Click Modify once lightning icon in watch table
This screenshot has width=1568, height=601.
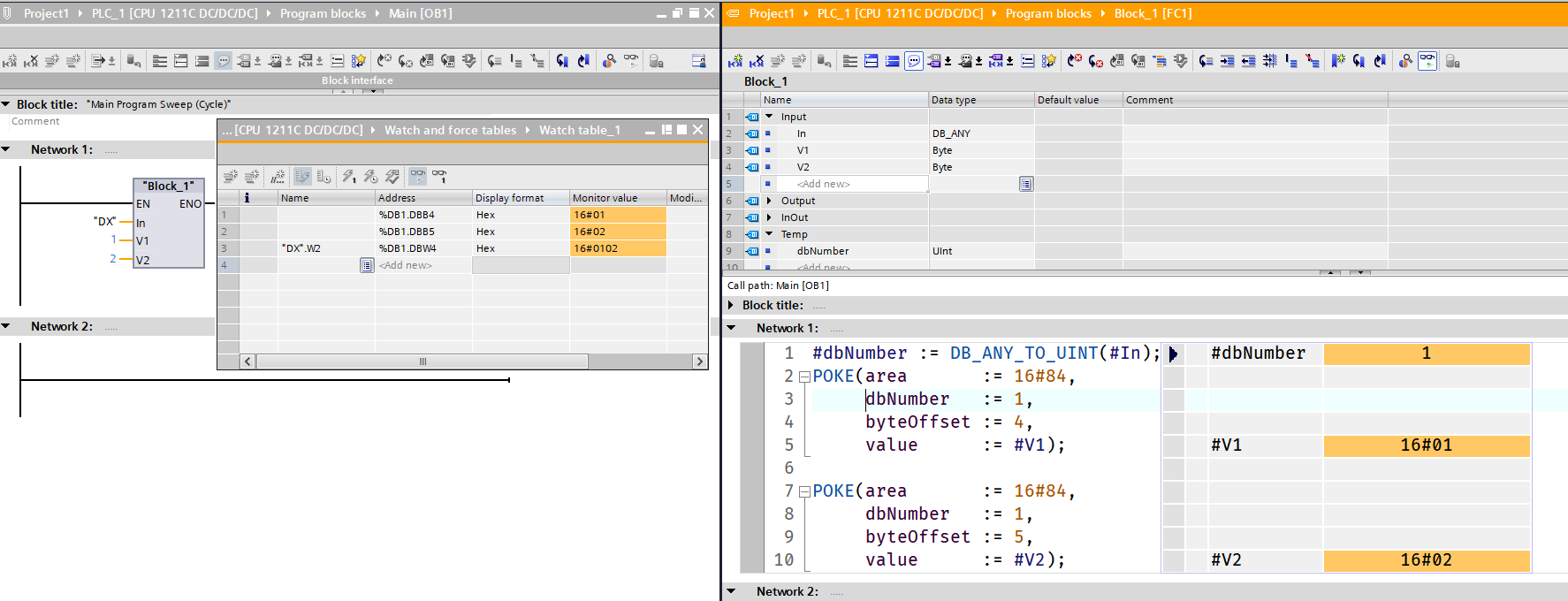[349, 177]
